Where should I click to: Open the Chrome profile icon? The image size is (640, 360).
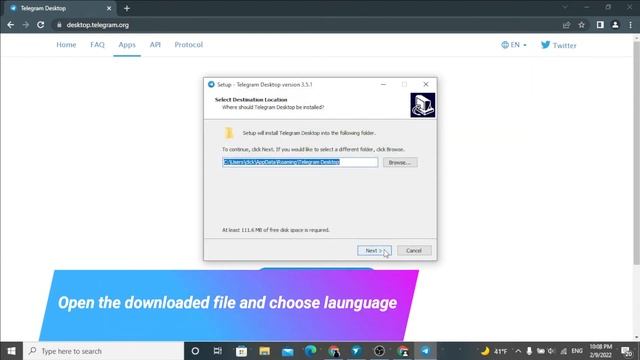click(615, 25)
